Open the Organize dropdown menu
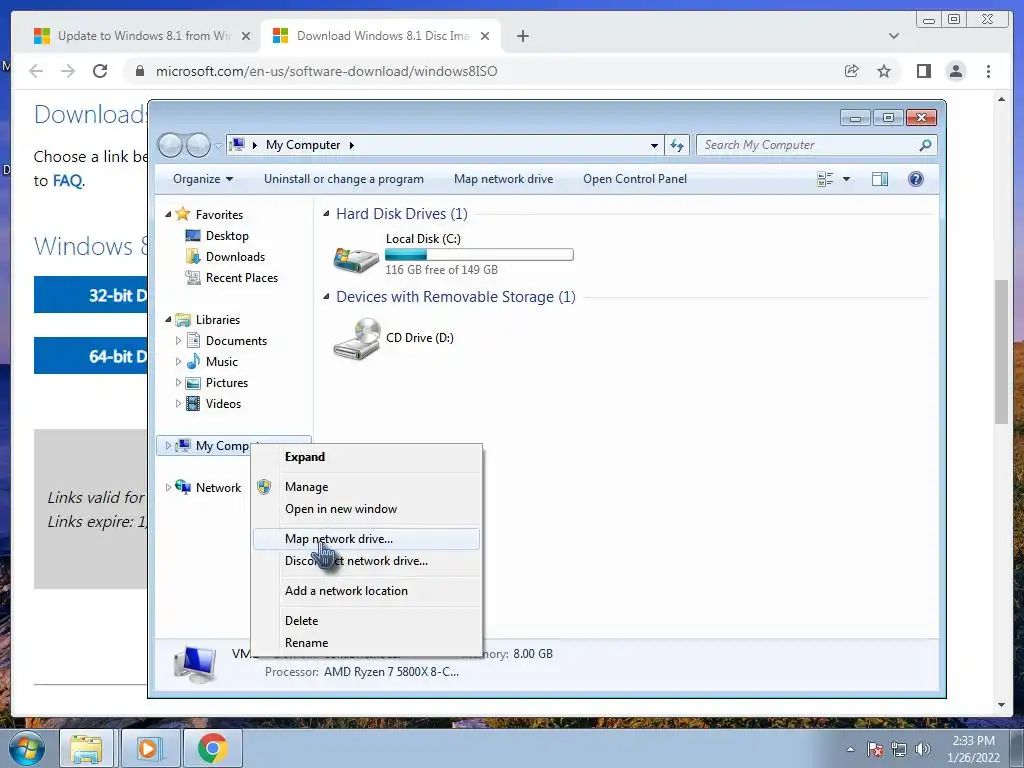 coord(202,179)
